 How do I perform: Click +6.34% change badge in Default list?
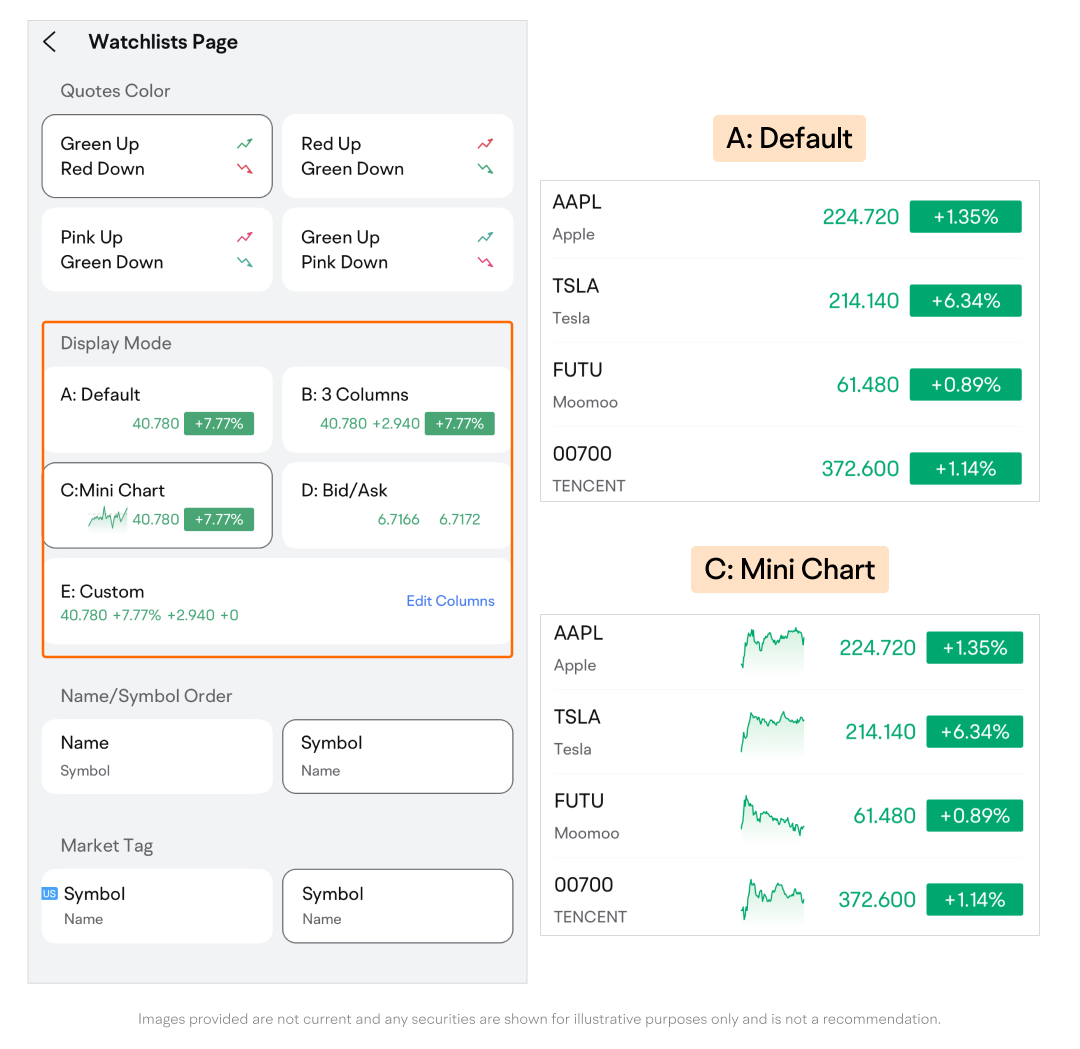[965, 301]
